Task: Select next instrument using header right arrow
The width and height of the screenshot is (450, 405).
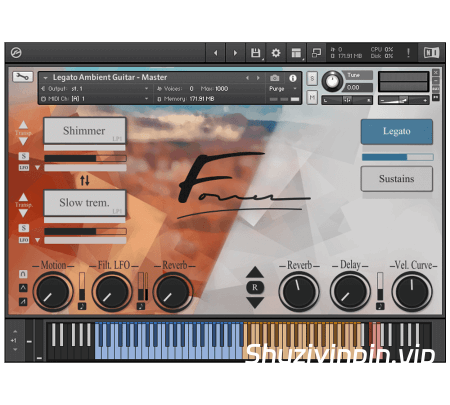Action: point(258,78)
